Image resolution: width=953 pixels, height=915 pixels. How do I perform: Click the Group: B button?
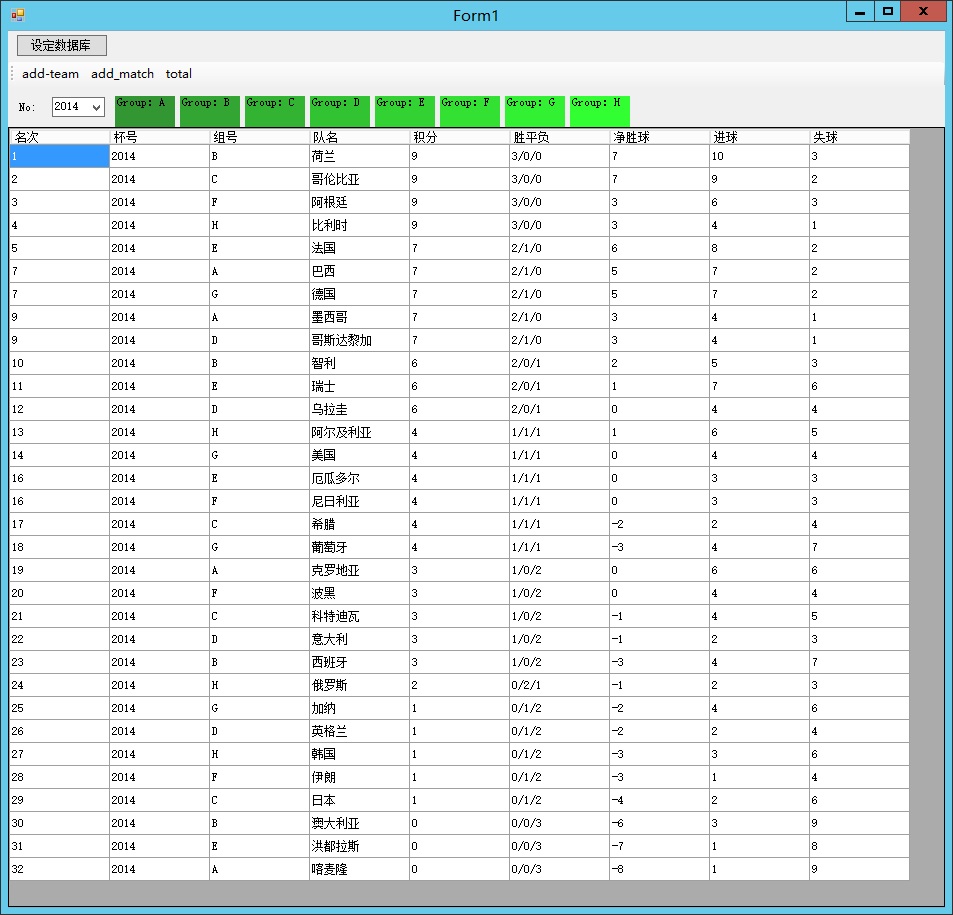(210, 111)
